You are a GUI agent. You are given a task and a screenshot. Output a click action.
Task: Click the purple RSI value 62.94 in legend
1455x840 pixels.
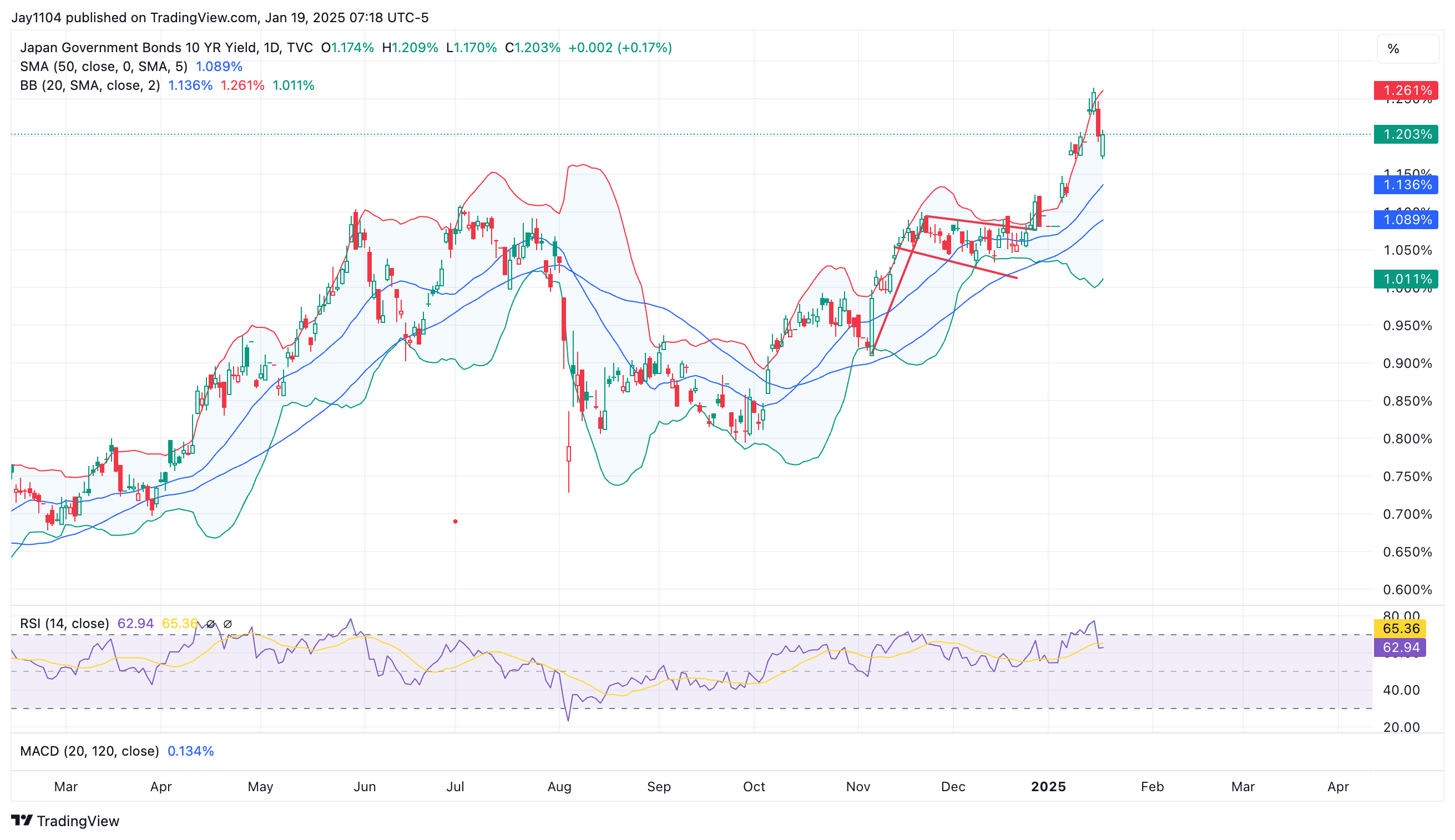135,624
